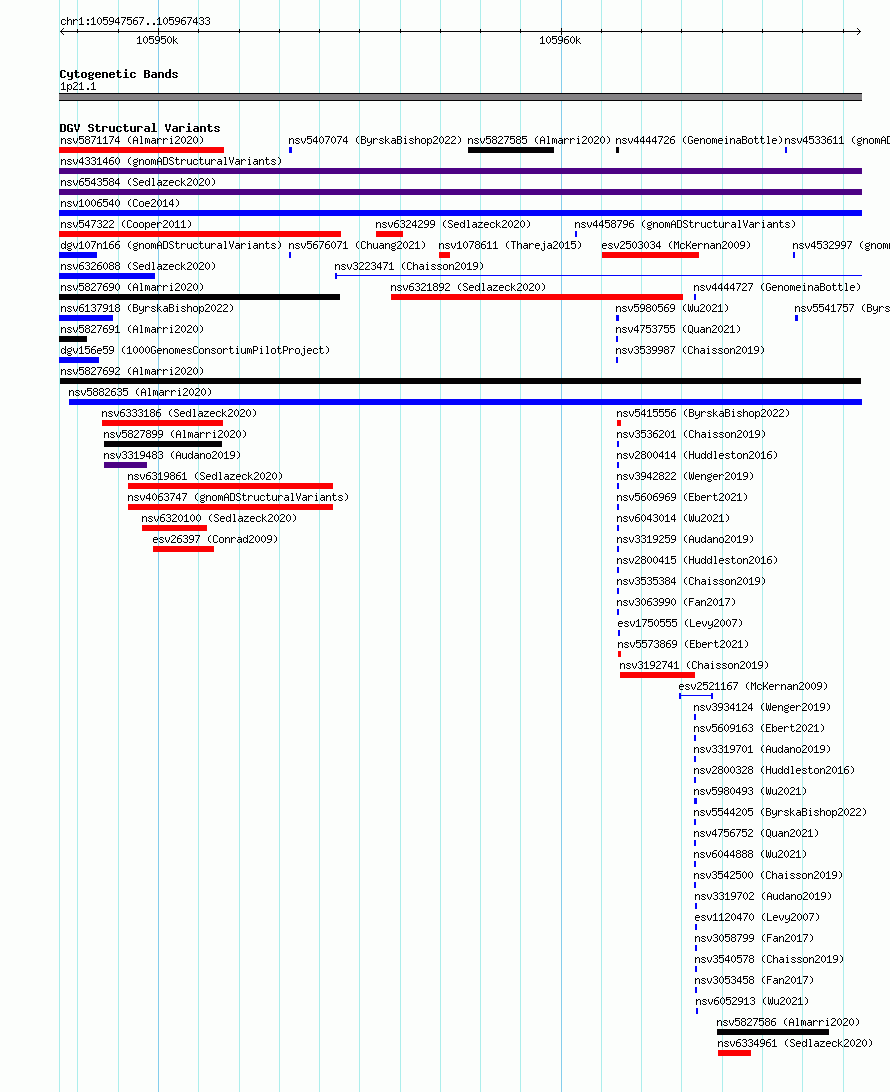Open dgv156e59 1000GenomesConsortiumPilotProject label
This screenshot has width=890, height=1092.
[195, 350]
